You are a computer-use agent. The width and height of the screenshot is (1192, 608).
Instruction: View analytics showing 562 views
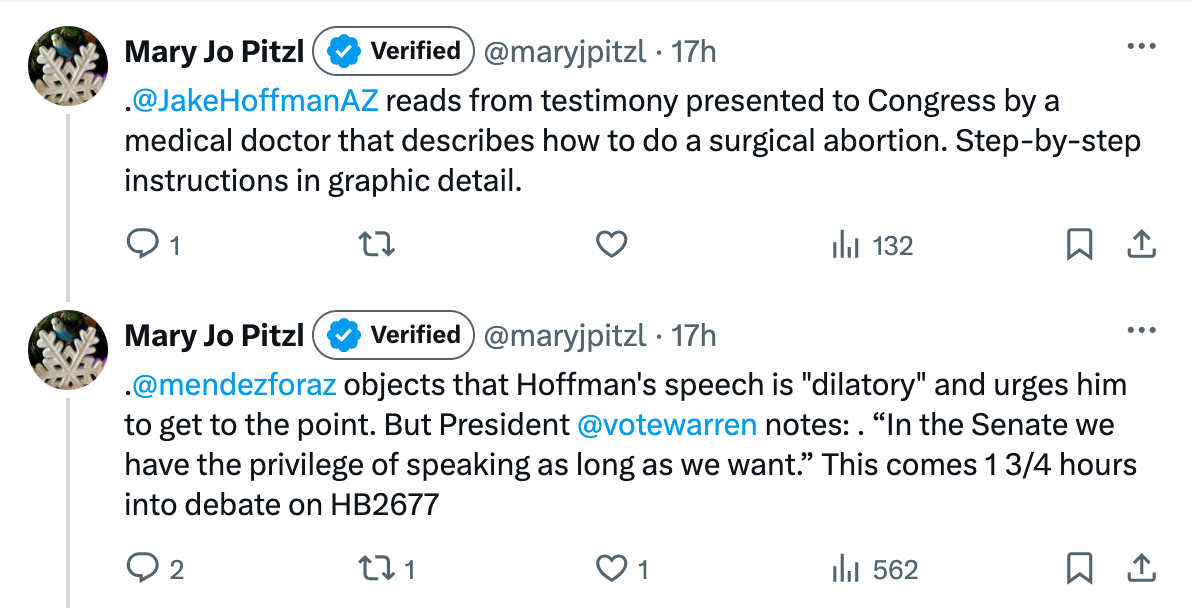(x=874, y=569)
